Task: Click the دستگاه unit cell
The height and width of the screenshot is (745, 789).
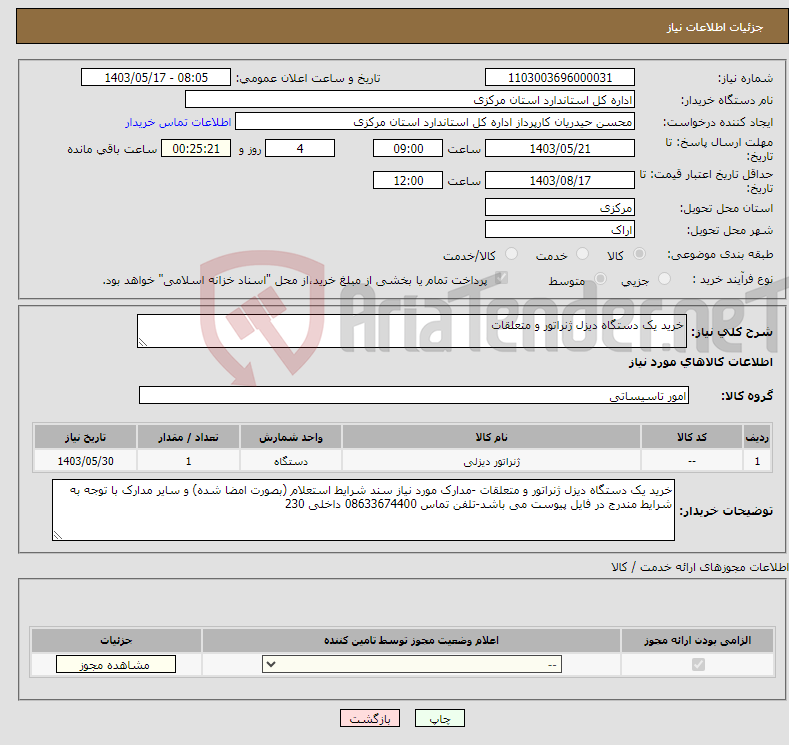Action: point(291,461)
